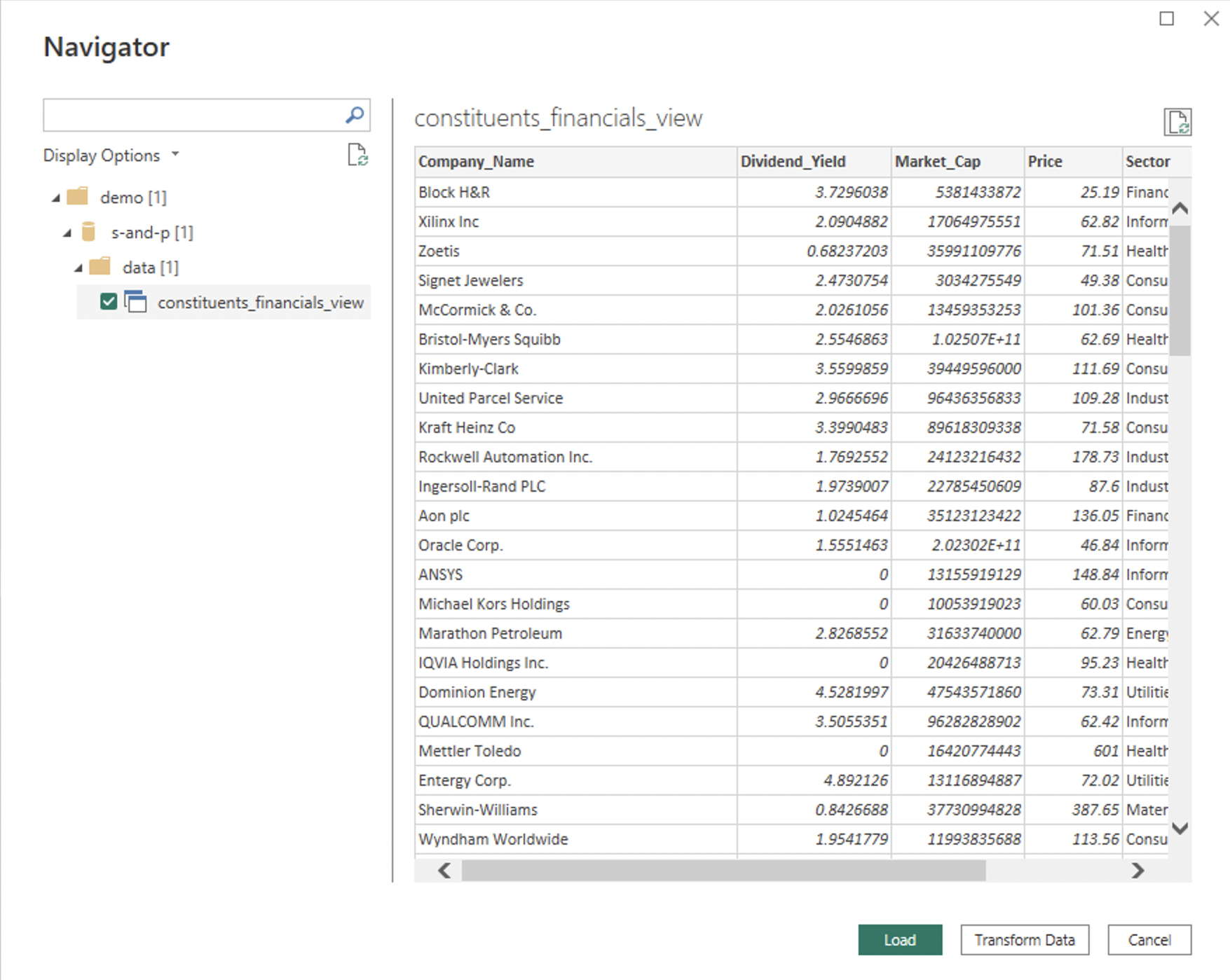Screen dimensions: 1230x980
Task: Collapse the demo tree node
Action: [56, 198]
